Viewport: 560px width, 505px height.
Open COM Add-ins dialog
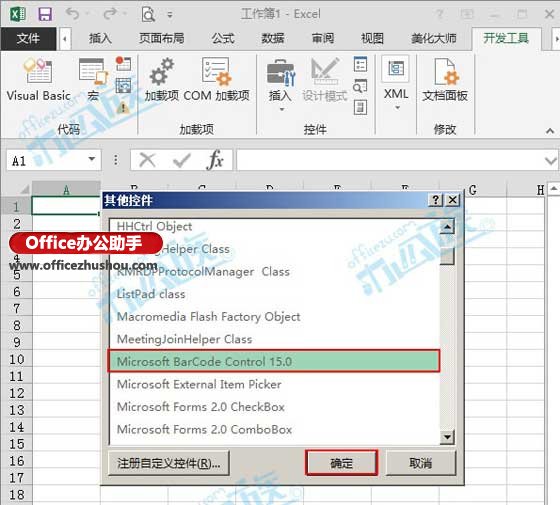pos(216,80)
